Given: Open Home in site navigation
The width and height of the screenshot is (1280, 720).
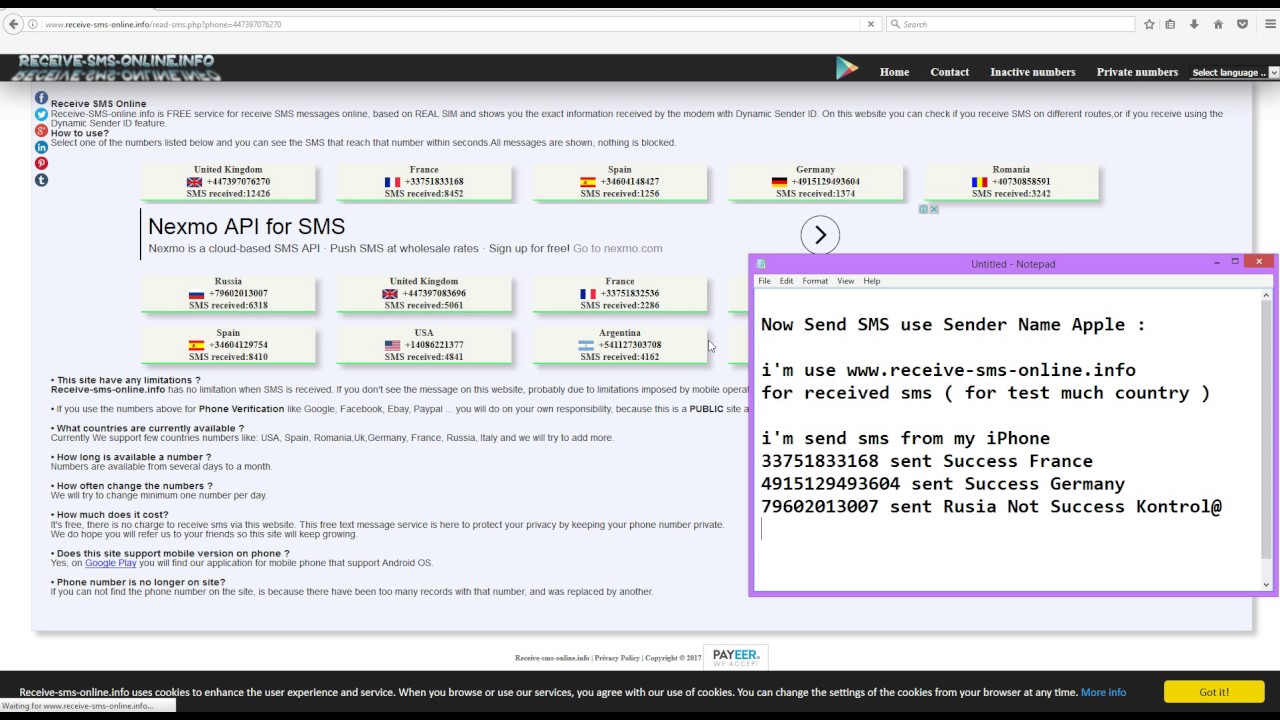Looking at the screenshot, I should [x=894, y=72].
